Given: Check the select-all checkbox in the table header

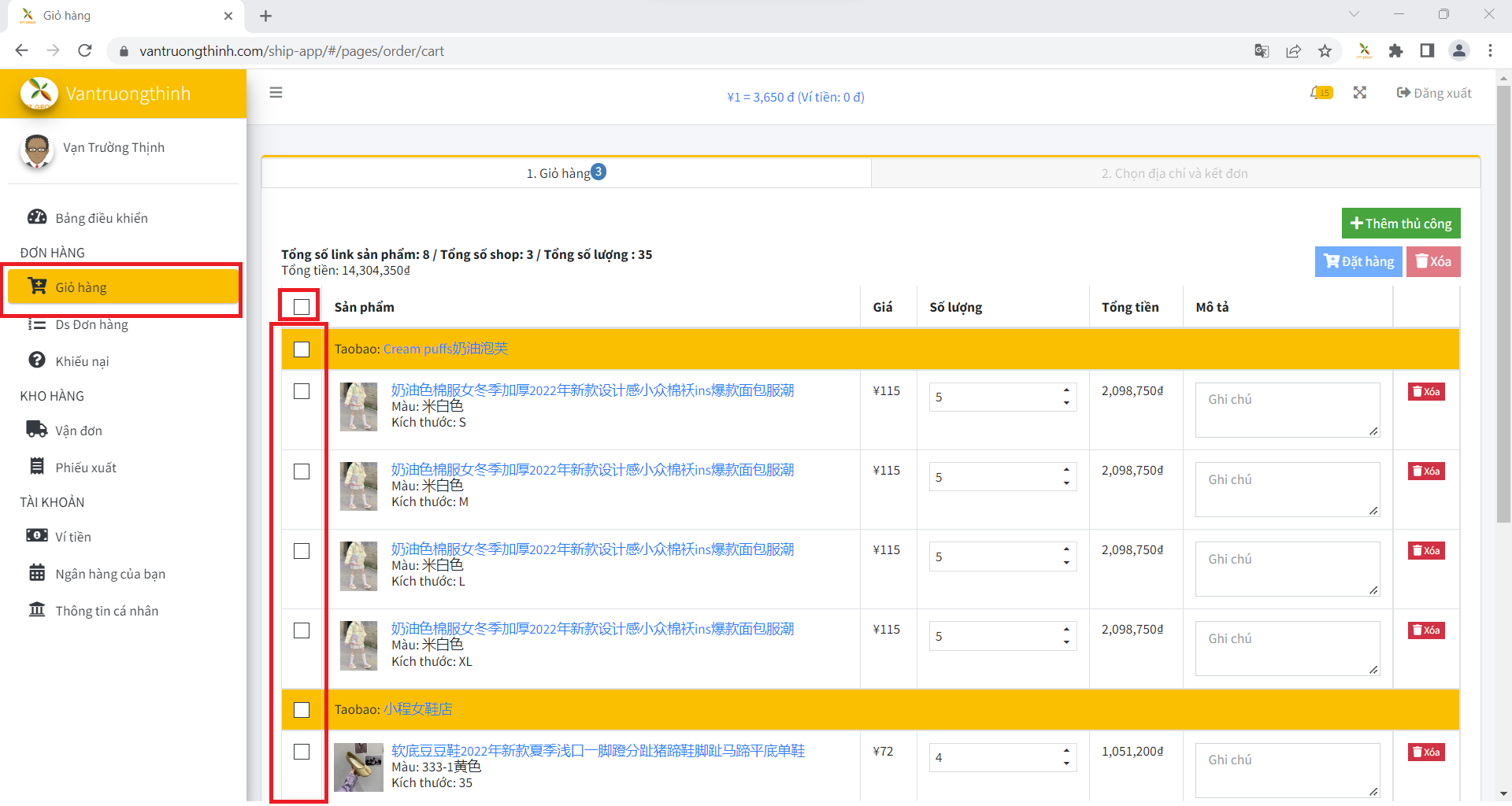Looking at the screenshot, I should (302, 307).
